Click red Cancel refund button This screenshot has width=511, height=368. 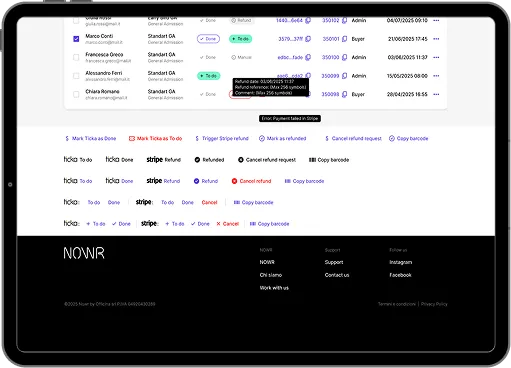[x=251, y=181]
